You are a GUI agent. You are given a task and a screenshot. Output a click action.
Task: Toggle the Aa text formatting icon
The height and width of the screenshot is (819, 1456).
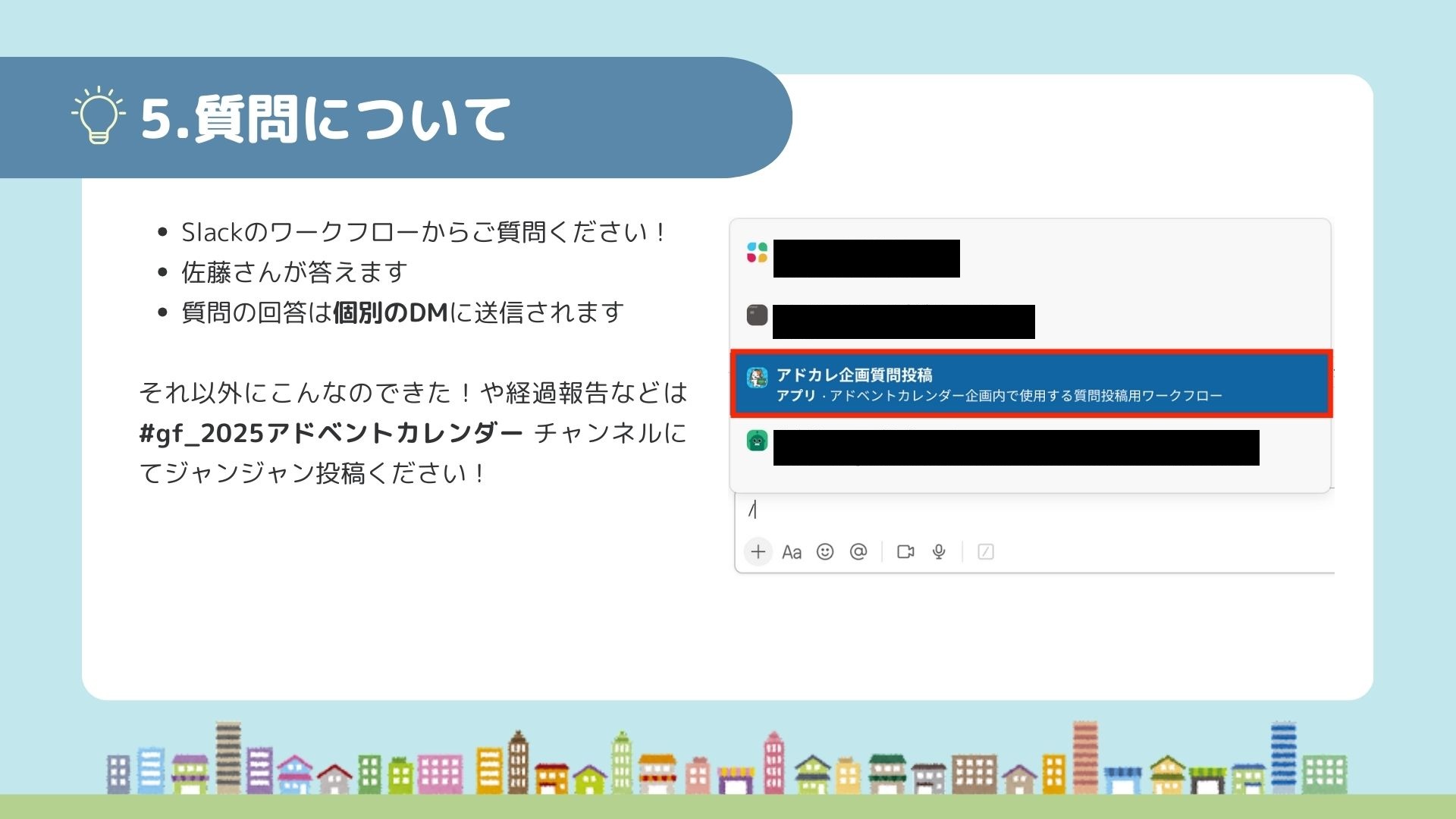[x=791, y=552]
